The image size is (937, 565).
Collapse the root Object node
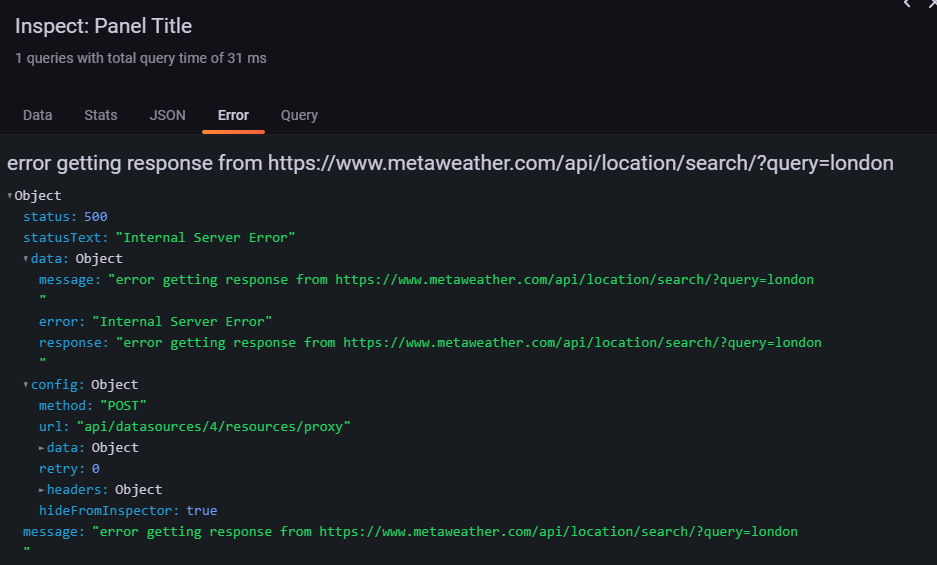[10, 196]
